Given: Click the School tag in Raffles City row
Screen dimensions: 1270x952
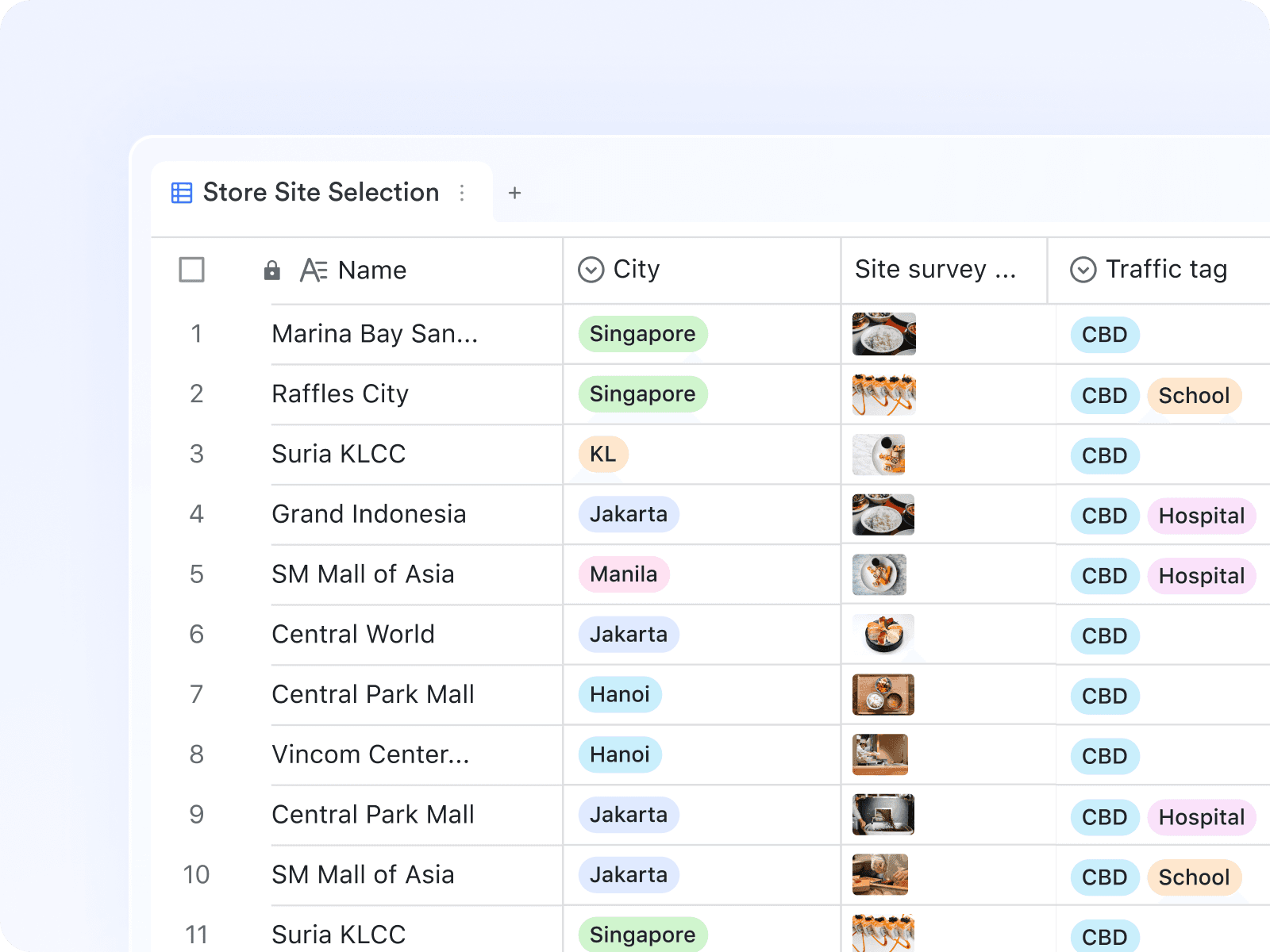Looking at the screenshot, I should coord(1195,396).
